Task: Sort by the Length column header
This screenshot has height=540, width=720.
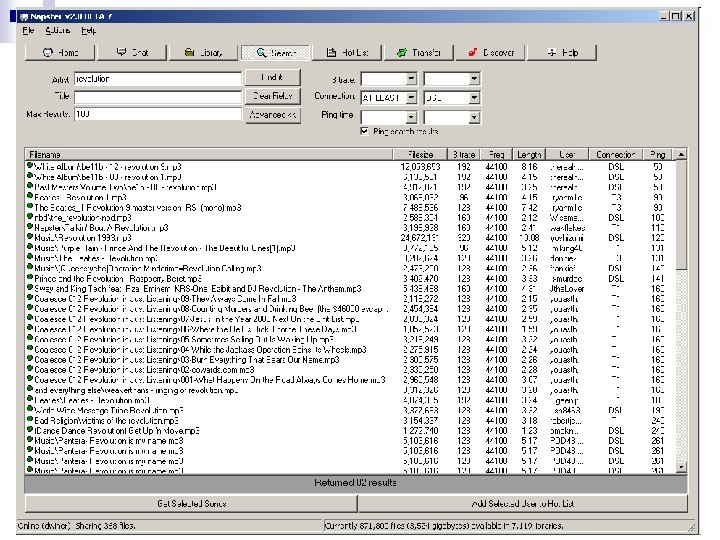Action: click(x=529, y=155)
